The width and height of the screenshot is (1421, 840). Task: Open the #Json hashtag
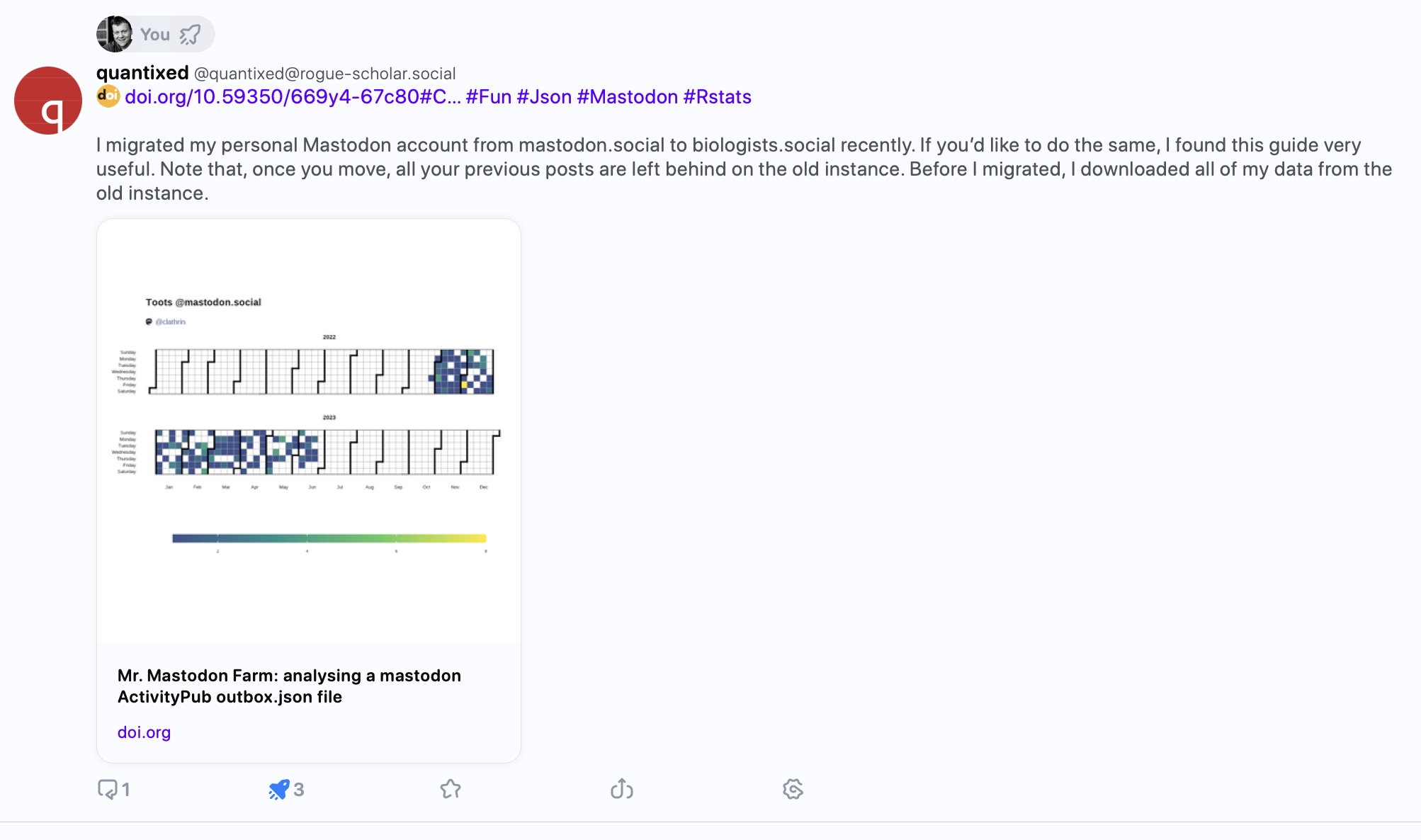click(544, 97)
